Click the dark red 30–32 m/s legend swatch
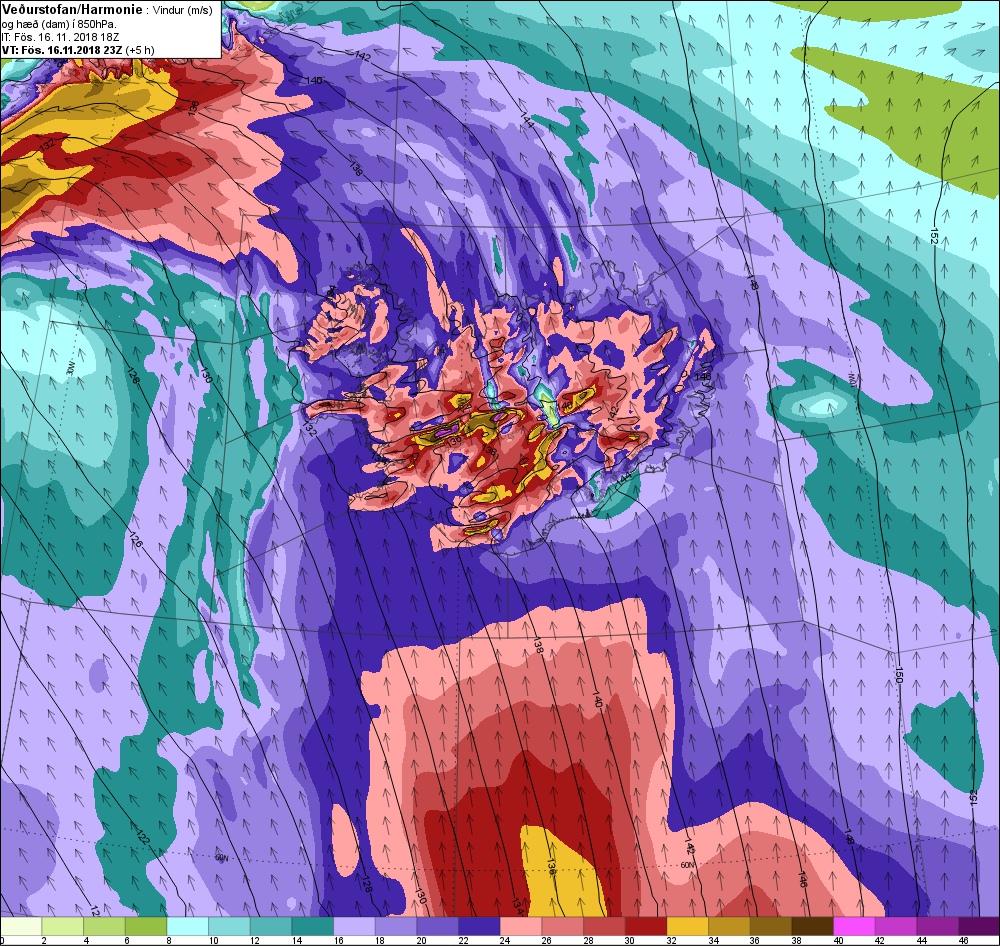Screen dimensions: 1000x946 click(645, 926)
